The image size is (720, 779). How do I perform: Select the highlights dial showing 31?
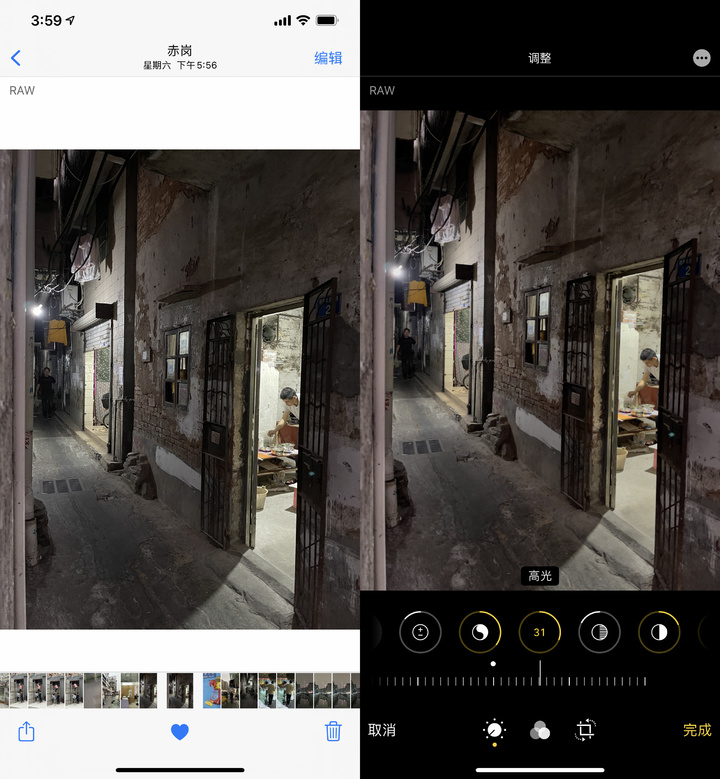pyautogui.click(x=540, y=632)
